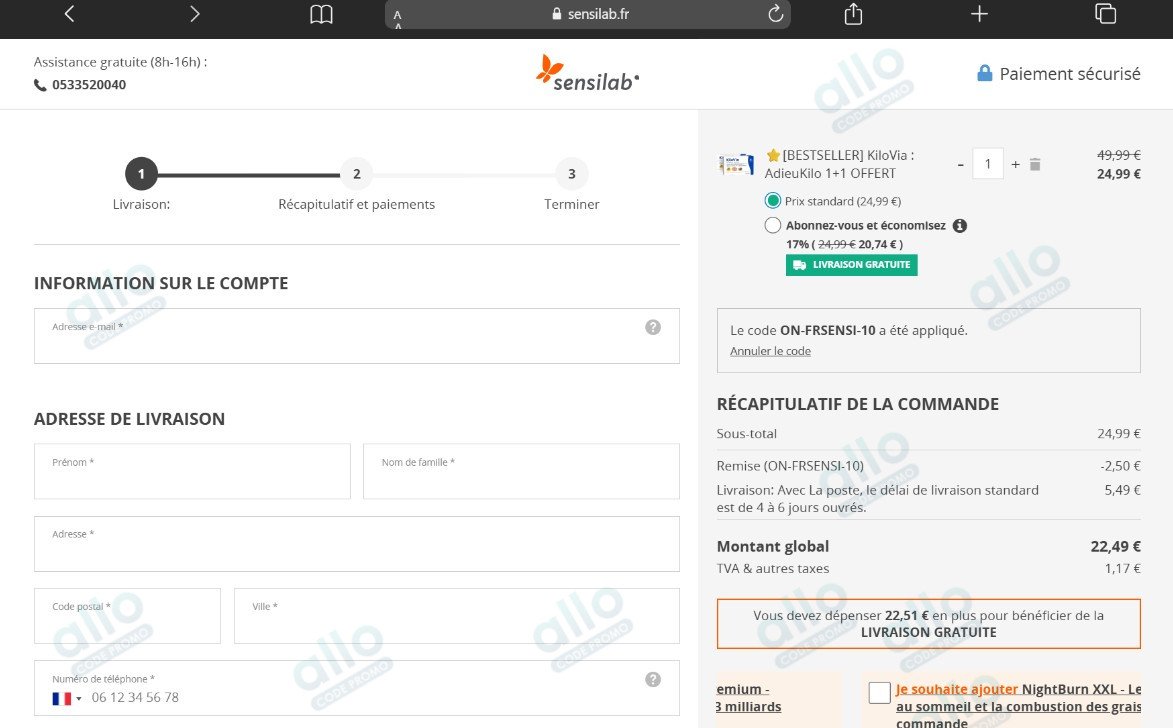Open a new tab with plus icon

click(979, 13)
